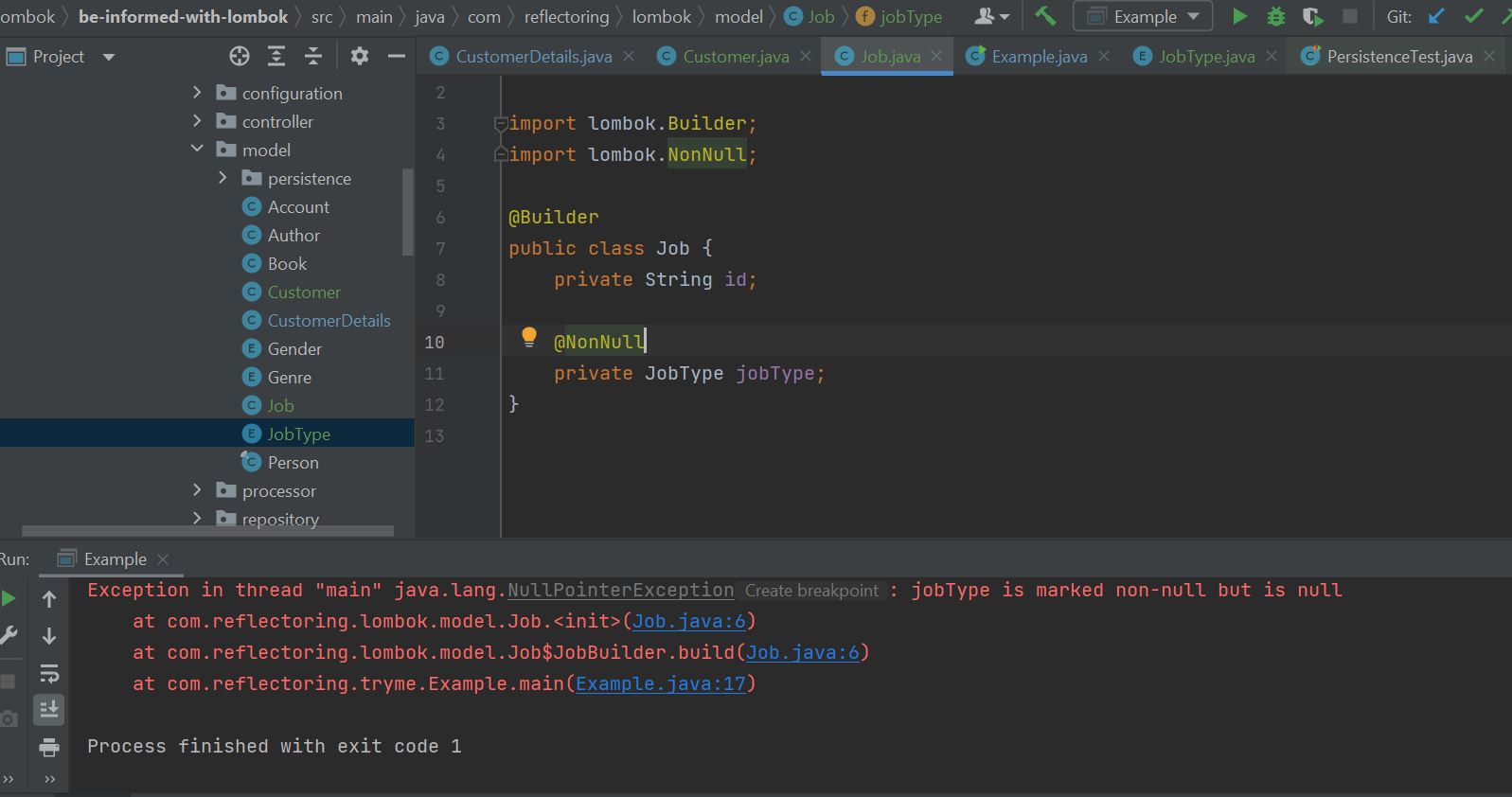Expand the processor folder

click(x=197, y=490)
